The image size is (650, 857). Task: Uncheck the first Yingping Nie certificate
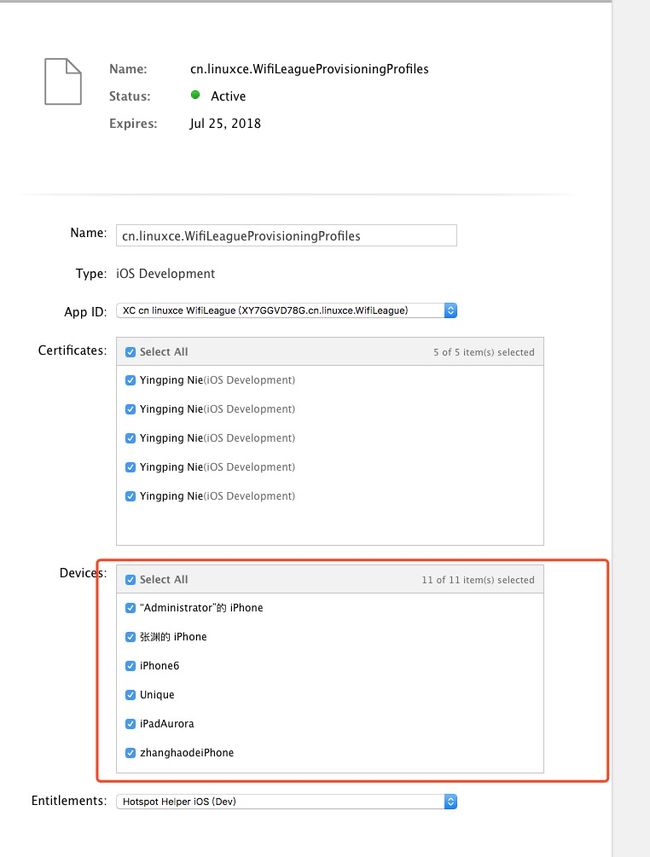click(130, 380)
